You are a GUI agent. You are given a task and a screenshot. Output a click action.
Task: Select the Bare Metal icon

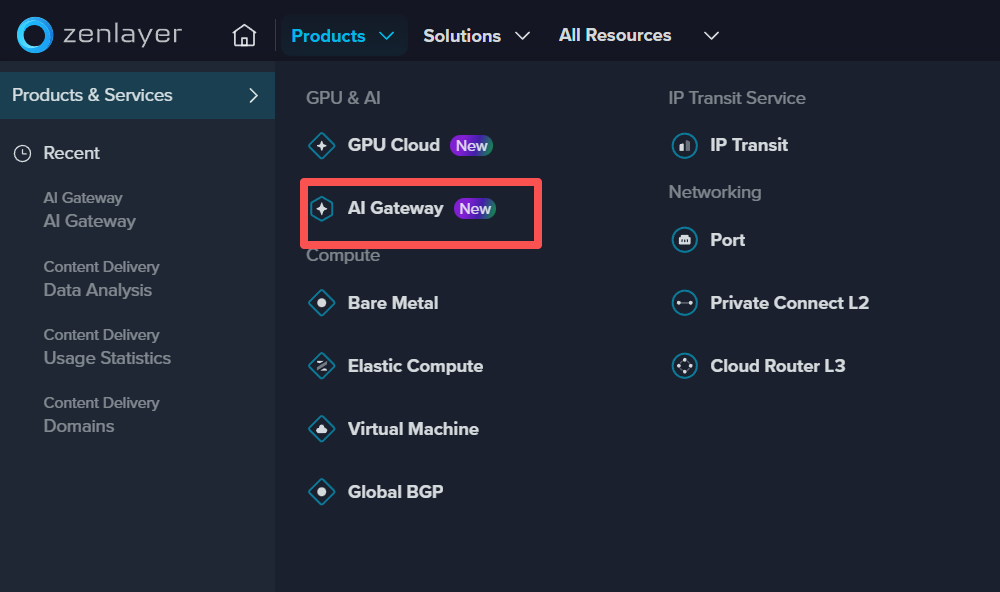321,303
